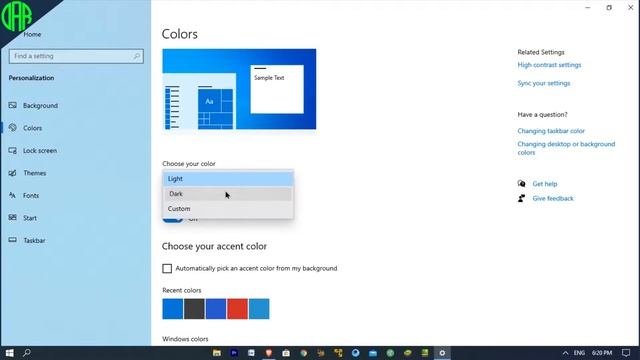Click the Get help link
This screenshot has height=360, width=640.
point(544,184)
